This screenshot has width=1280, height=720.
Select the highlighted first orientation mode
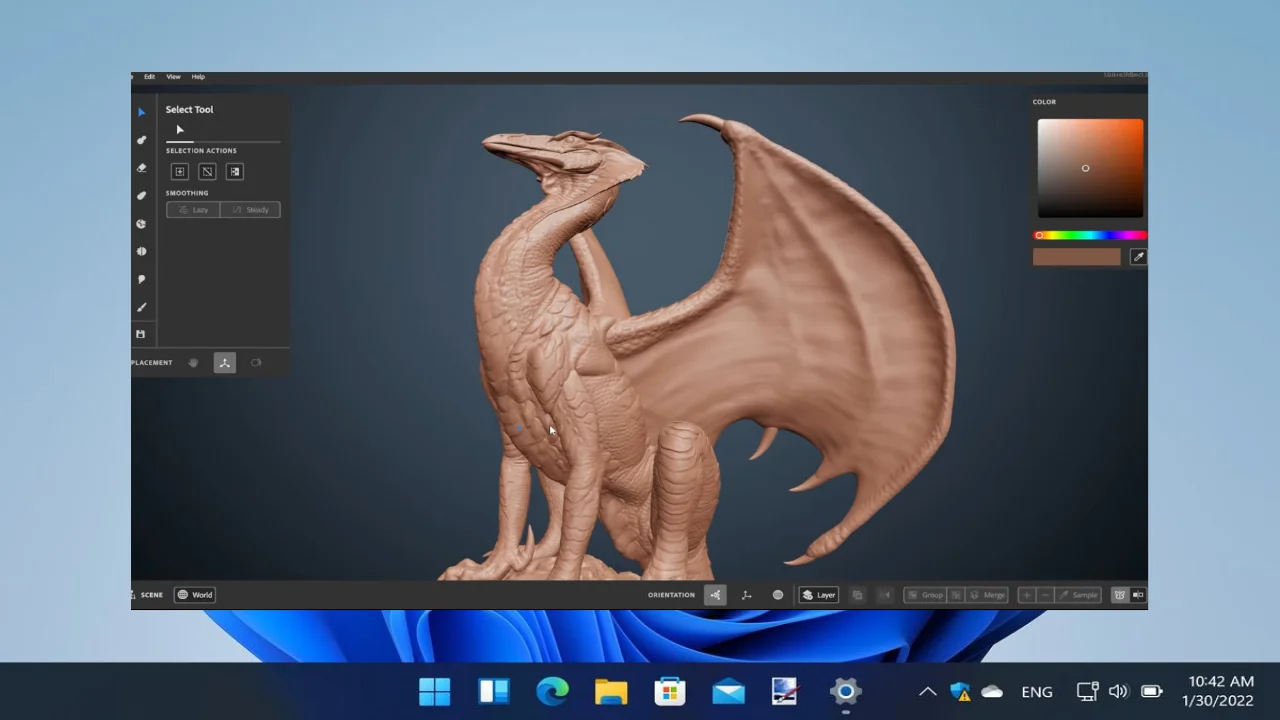[715, 595]
